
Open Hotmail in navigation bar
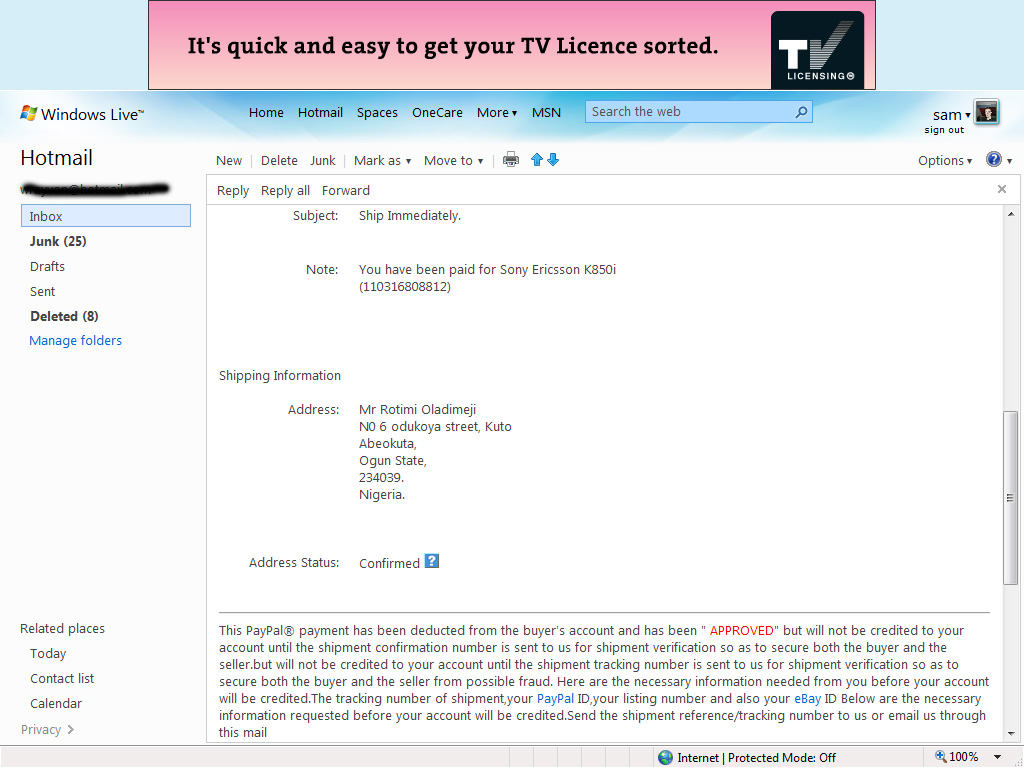[320, 112]
